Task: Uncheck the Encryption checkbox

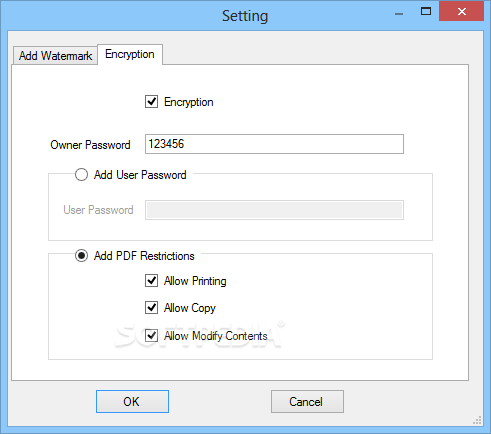Action: 152,102
